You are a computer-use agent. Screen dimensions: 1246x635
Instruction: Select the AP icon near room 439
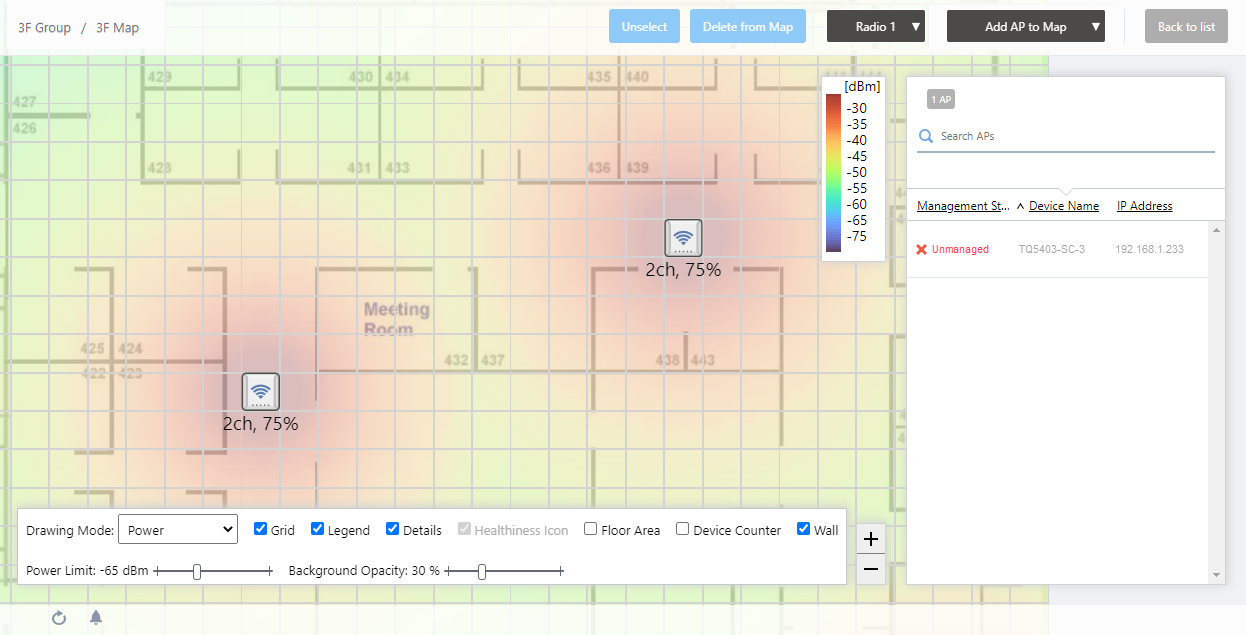683,239
